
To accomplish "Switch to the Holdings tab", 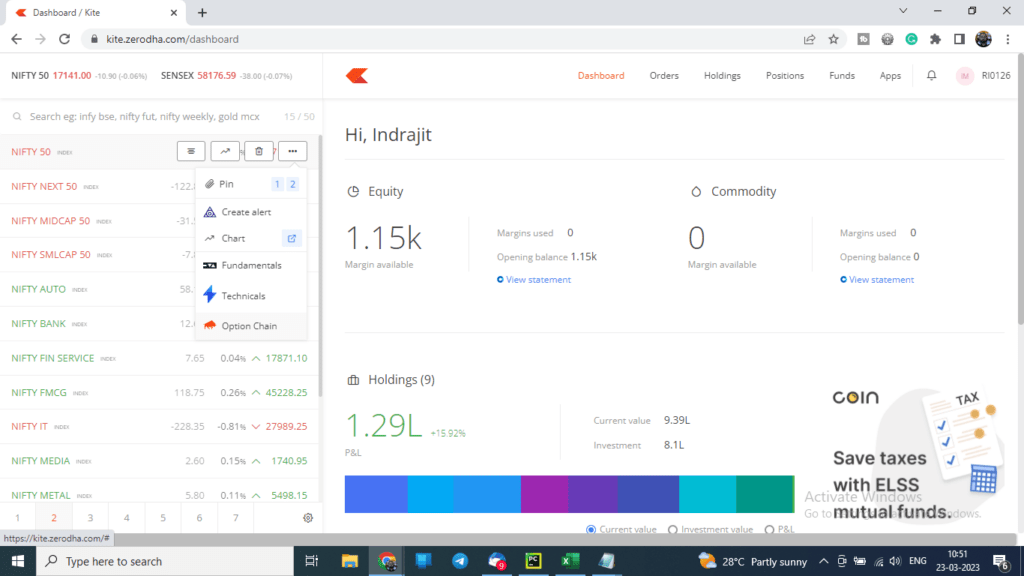I will click(722, 76).
